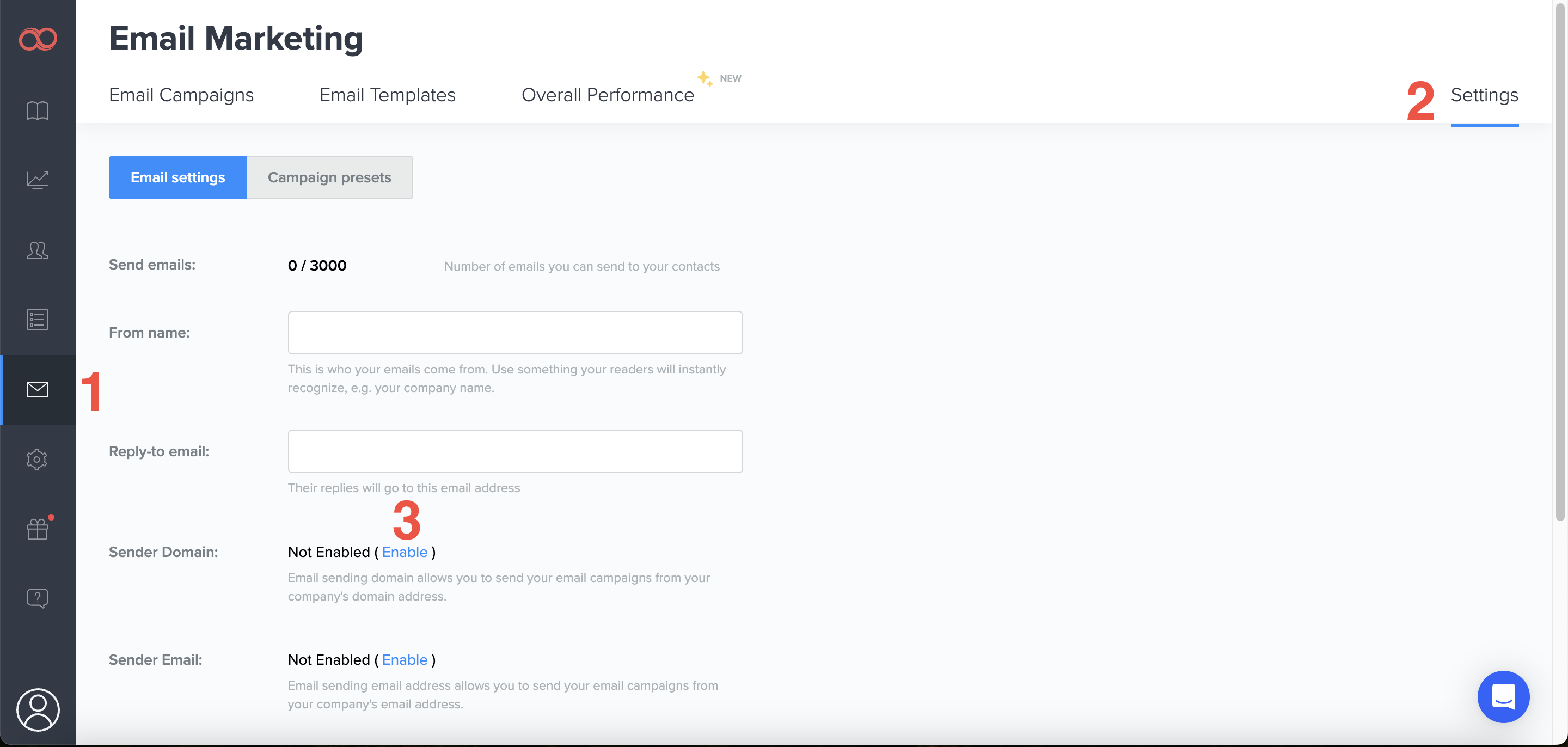Open the book icon in sidebar

(x=38, y=111)
